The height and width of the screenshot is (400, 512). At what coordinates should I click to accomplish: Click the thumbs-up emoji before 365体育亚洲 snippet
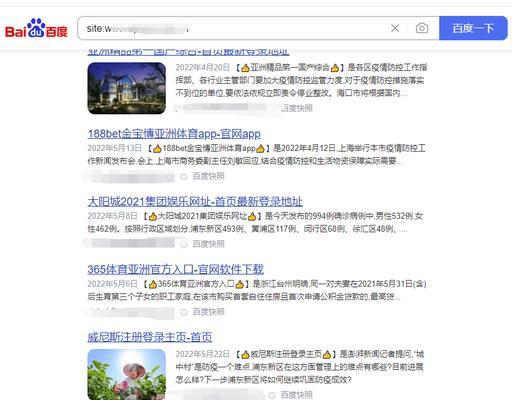click(x=153, y=284)
